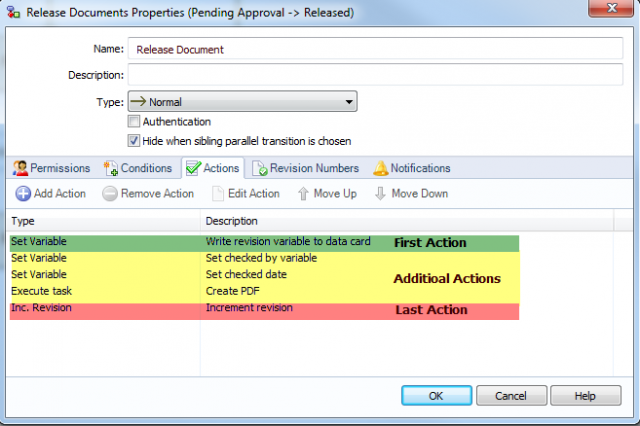Screen dimensions: 640x426
Task: Click the Help button
Action: (x=585, y=395)
